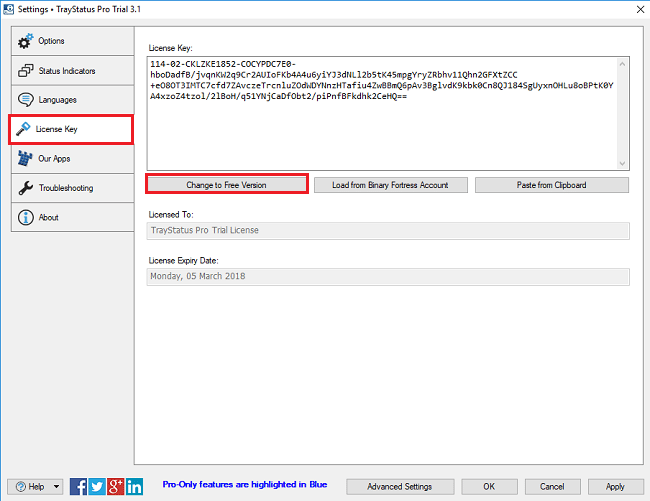Open the LinkedIn link icon

tap(134, 486)
